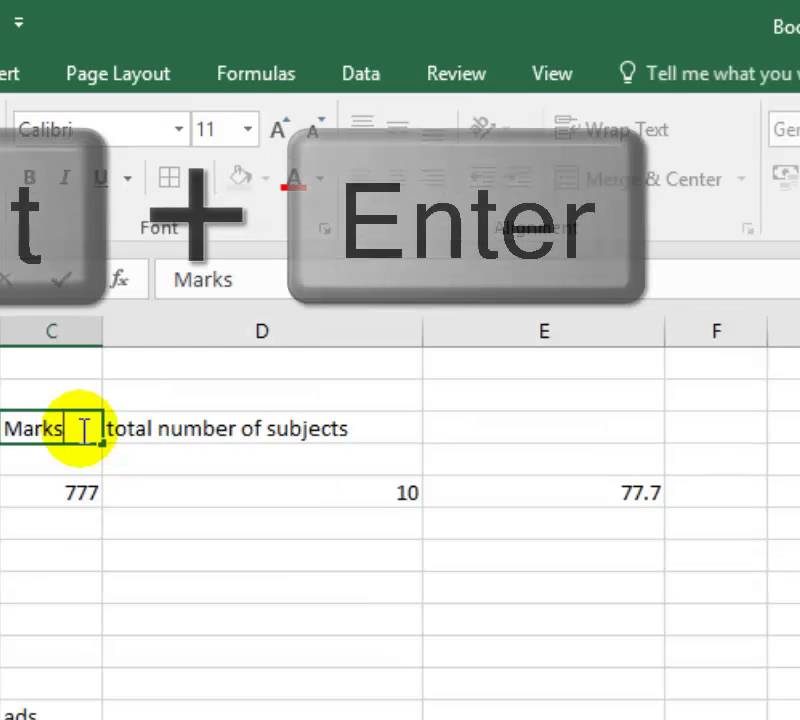
Task: Increase font size with the large A
Action: coord(279,129)
